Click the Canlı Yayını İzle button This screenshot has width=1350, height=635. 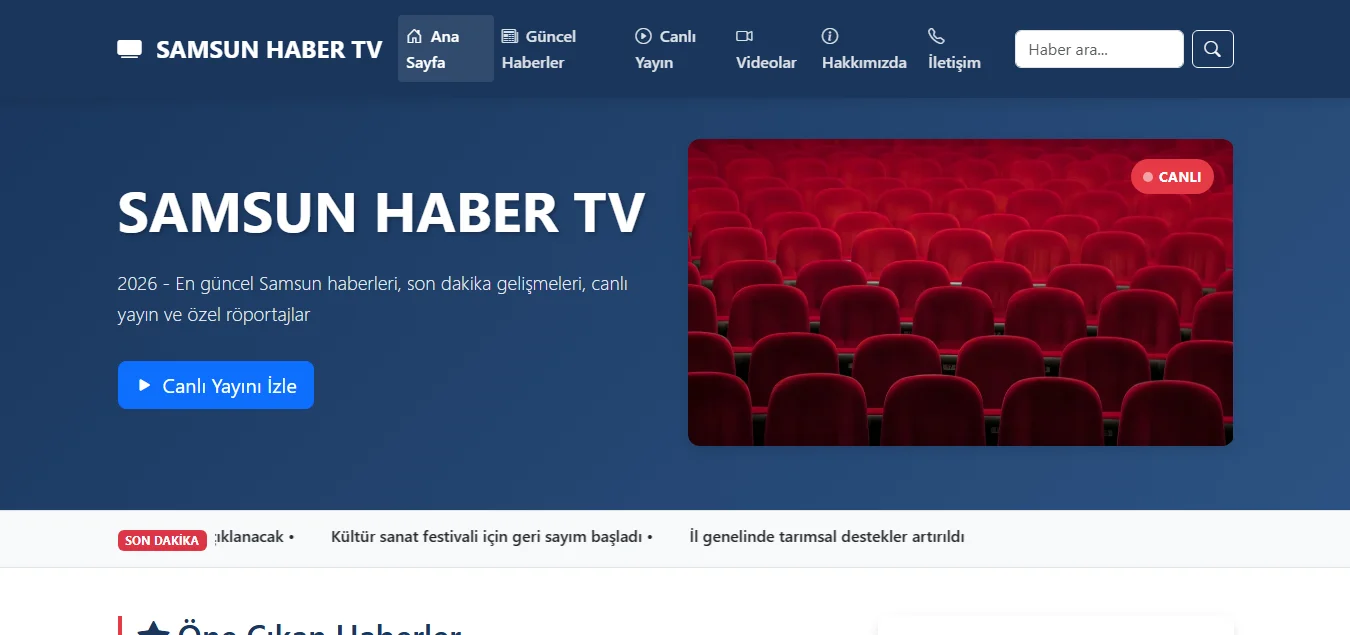[x=215, y=384]
